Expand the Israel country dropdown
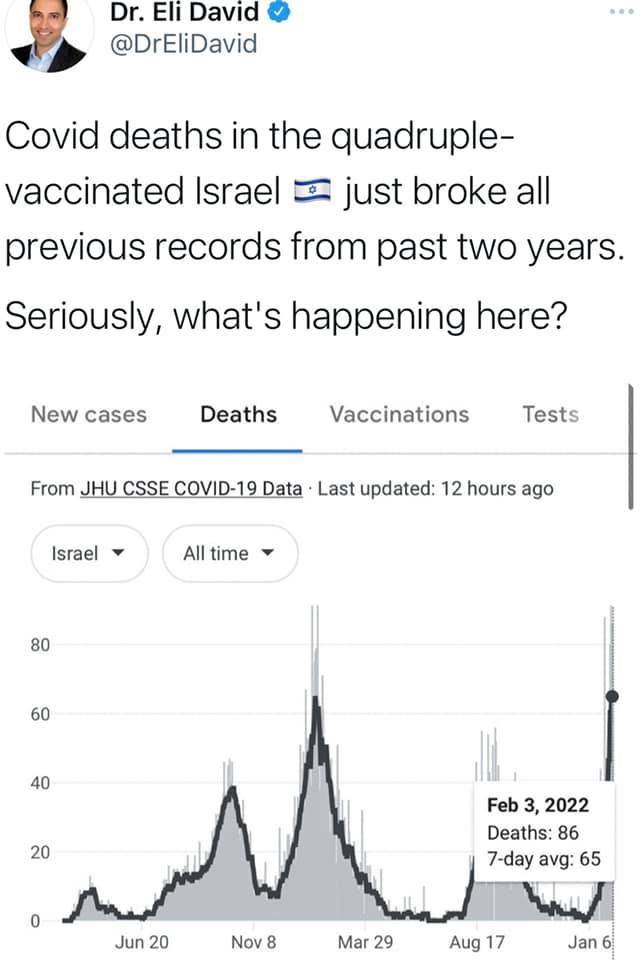 pos(89,553)
